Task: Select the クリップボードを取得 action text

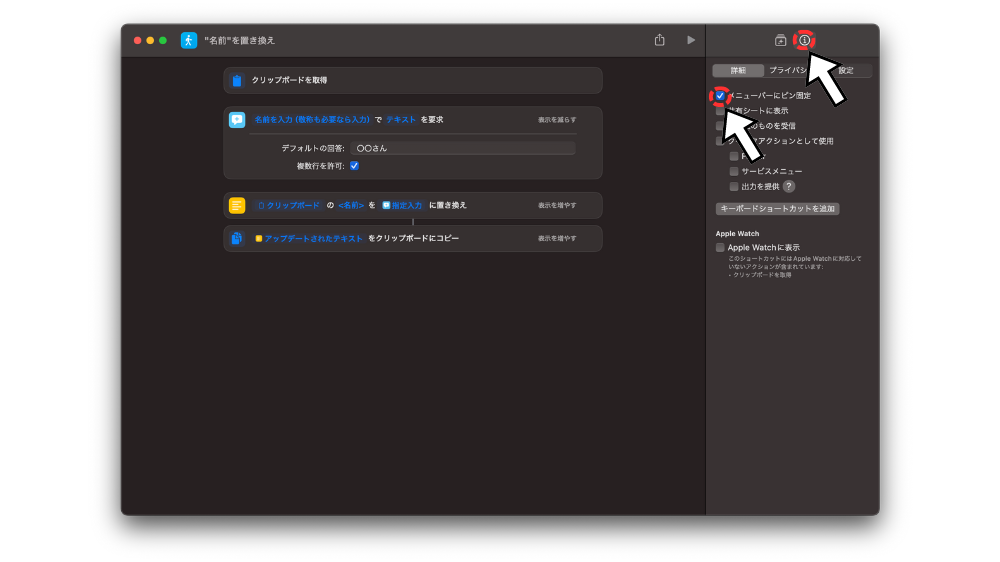Action: click(x=289, y=80)
